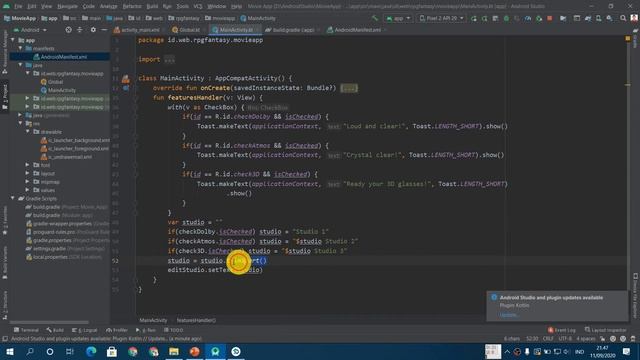
Task: Select ic_launcher_foreground.xml in drawable
Action: click(x=75, y=149)
